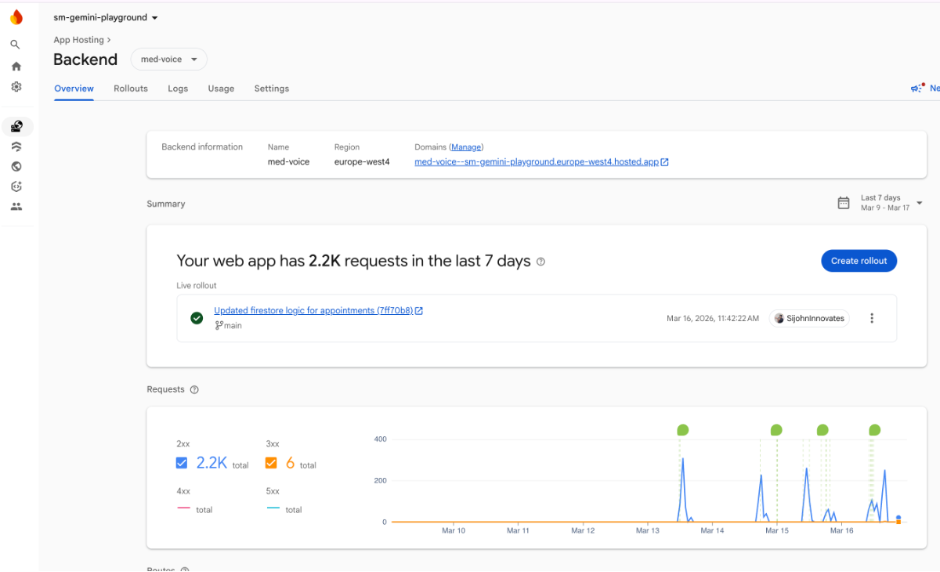Click the green success checkmark on live rollout
940x572 pixels.
pos(197,318)
